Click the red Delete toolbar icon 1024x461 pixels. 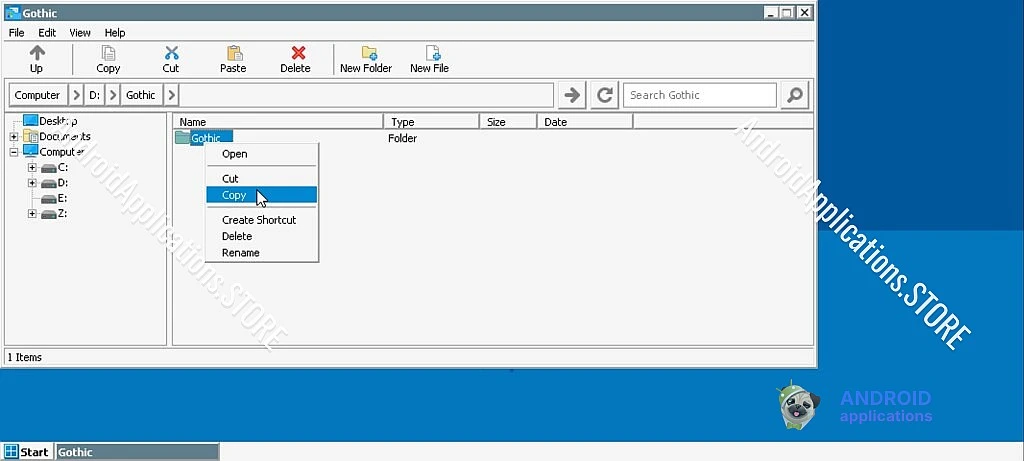296,53
